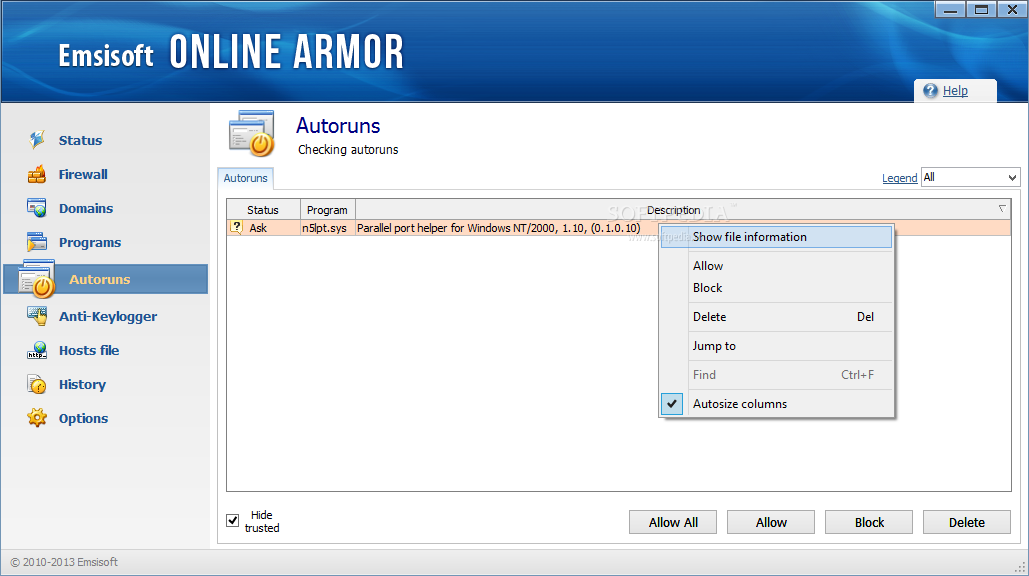Click the Status lightning icon in sidebar
The image size is (1029, 576).
coord(37,140)
